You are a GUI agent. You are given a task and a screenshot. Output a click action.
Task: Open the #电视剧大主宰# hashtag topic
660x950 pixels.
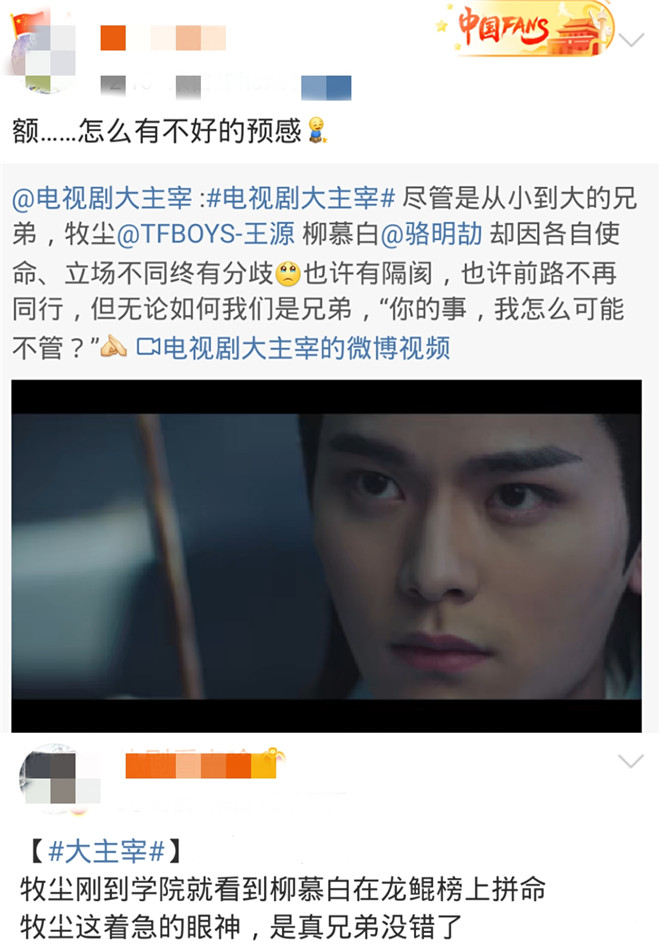[301, 198]
